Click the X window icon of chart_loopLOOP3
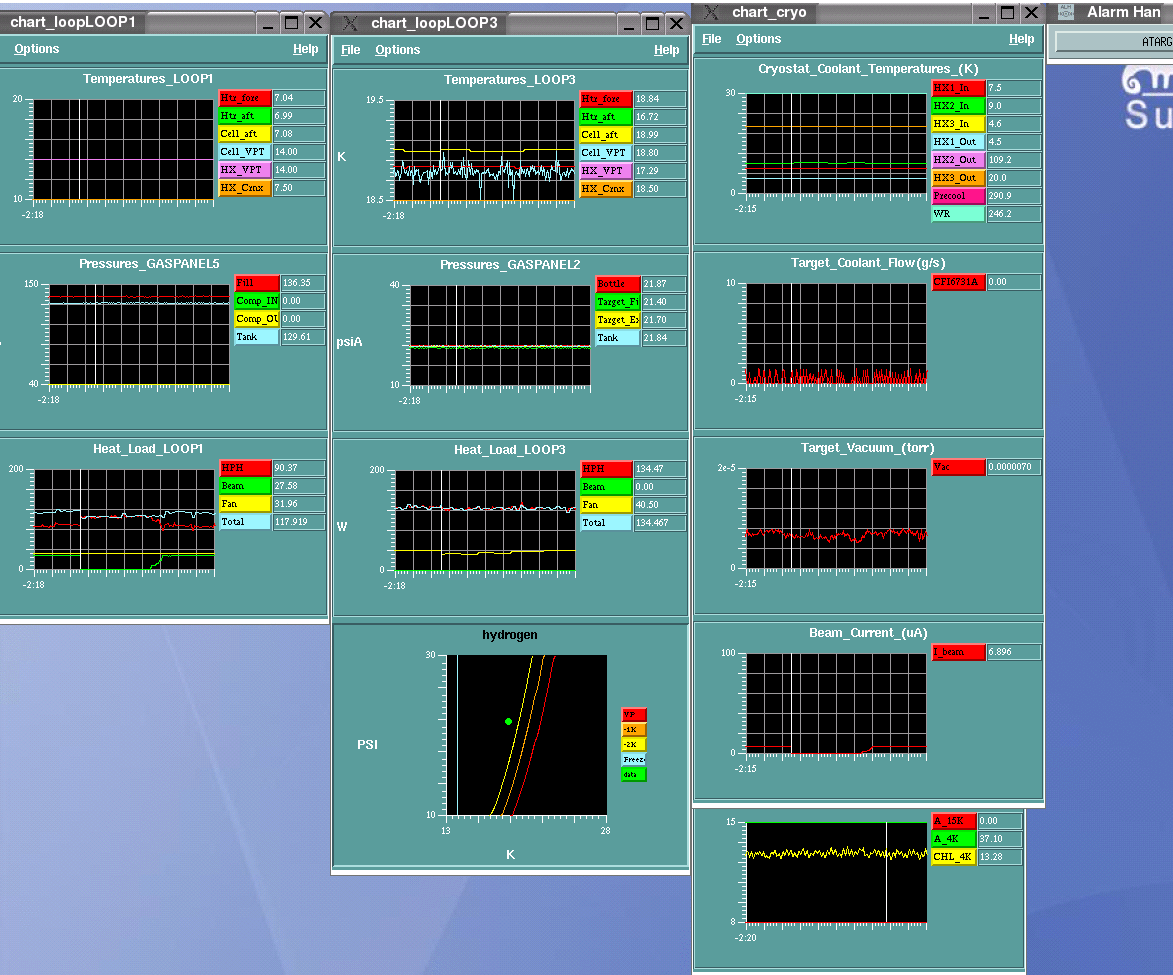The image size is (1173, 975). pyautogui.click(x=350, y=23)
